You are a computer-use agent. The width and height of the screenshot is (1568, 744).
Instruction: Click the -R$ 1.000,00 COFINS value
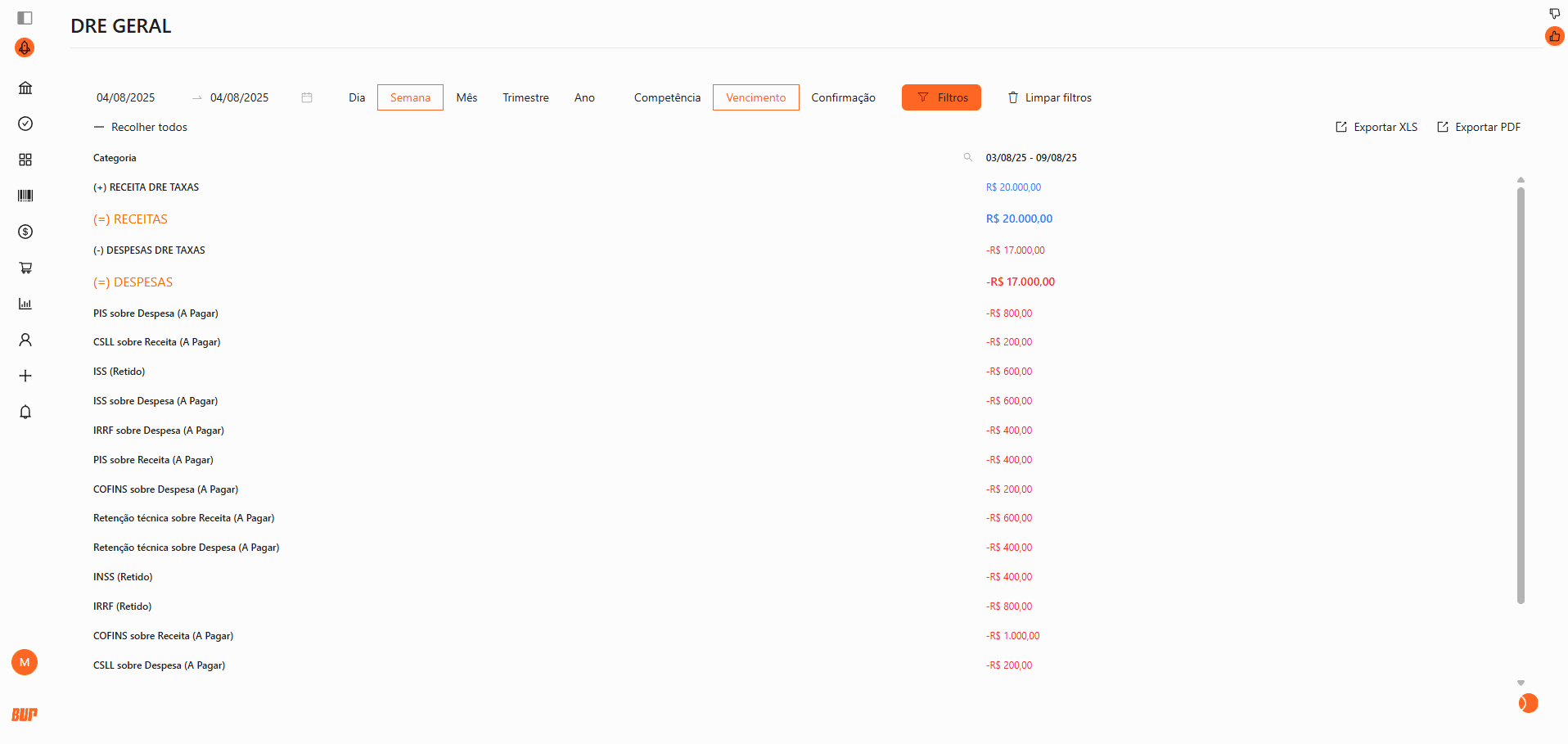[1012, 636]
